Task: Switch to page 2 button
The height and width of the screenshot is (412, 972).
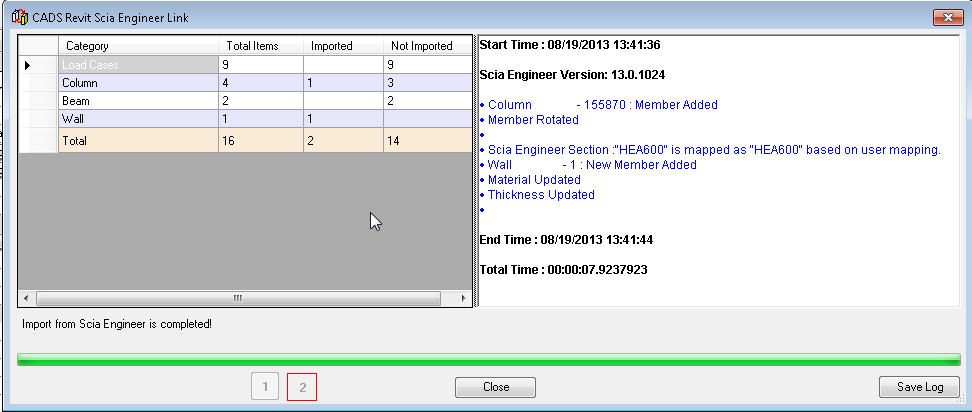Action: [302, 386]
